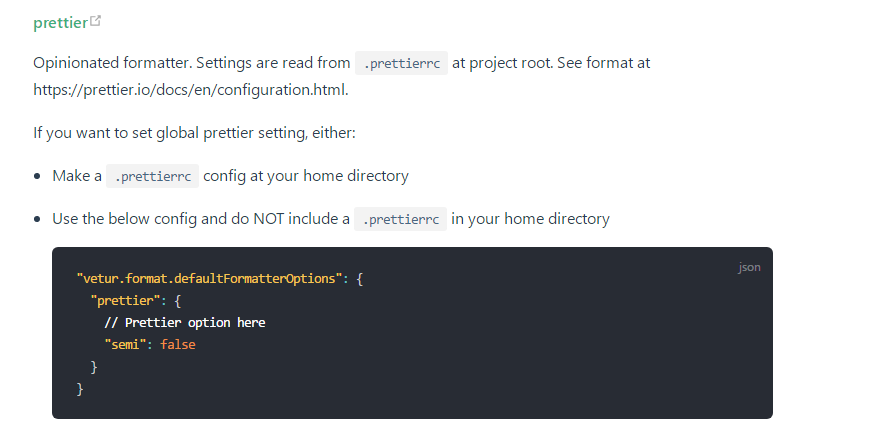Viewport: 883px width, 433px height.
Task: Click .prettierrc in the 'Use the below config' bullet
Action: (400, 219)
